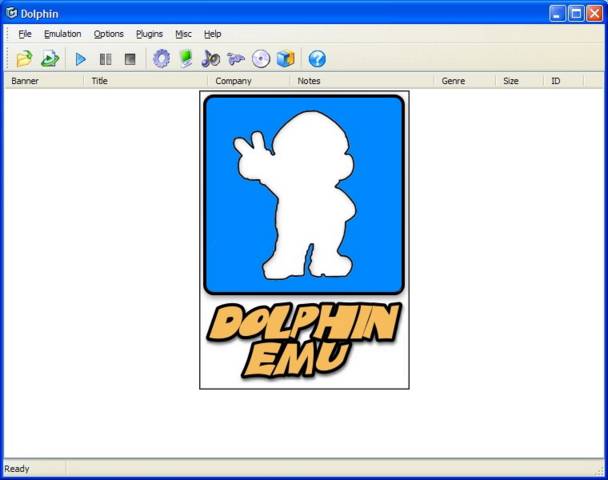608x480 pixels.
Task: Minimize the Dolphin window
Action: click(x=557, y=14)
